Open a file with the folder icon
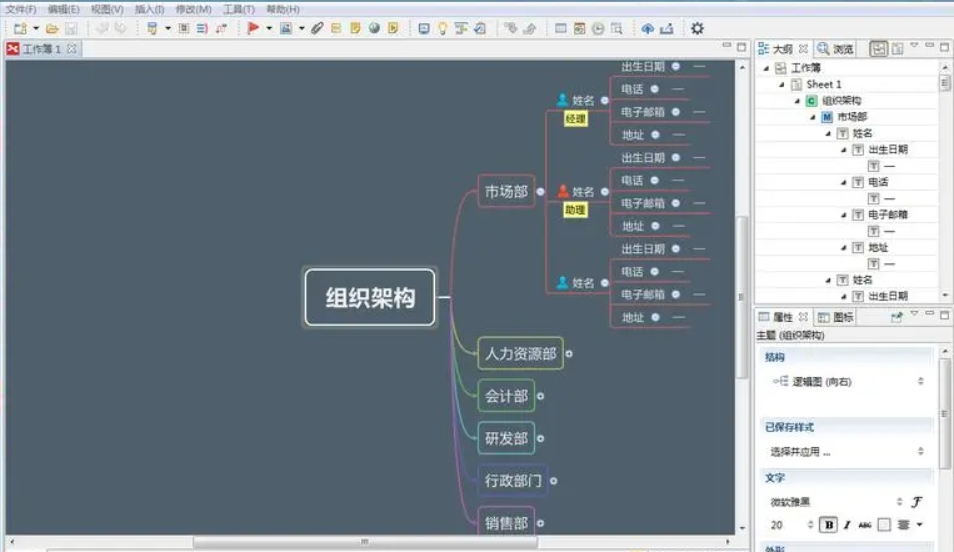954x552 pixels. (x=52, y=29)
